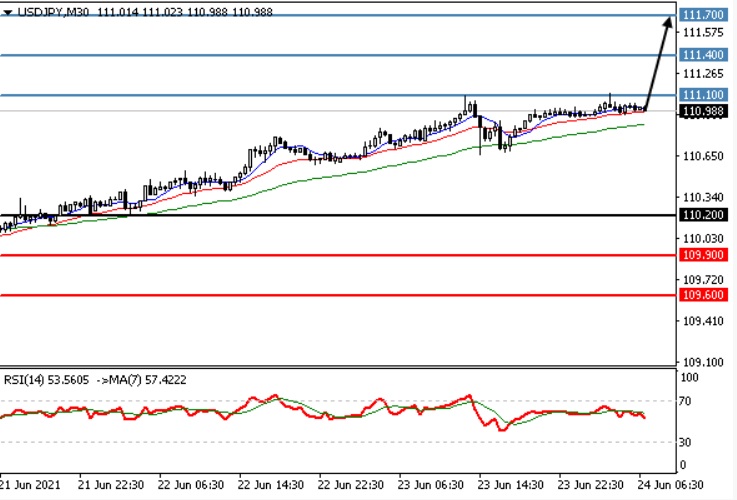Select the red 109.600 support label
737x500 pixels.
click(x=702, y=295)
